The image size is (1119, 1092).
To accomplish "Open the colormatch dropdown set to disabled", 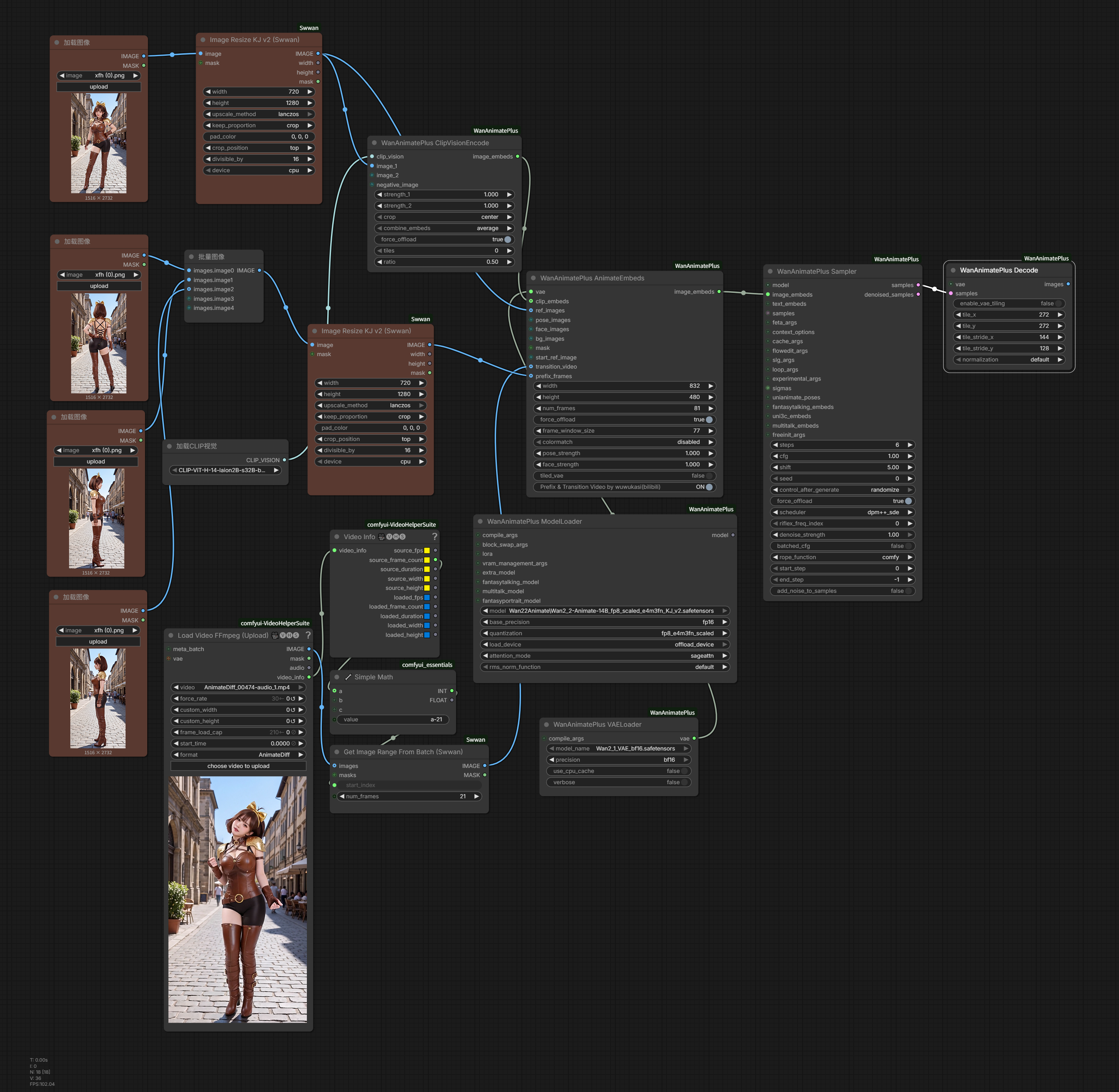I will point(624,442).
